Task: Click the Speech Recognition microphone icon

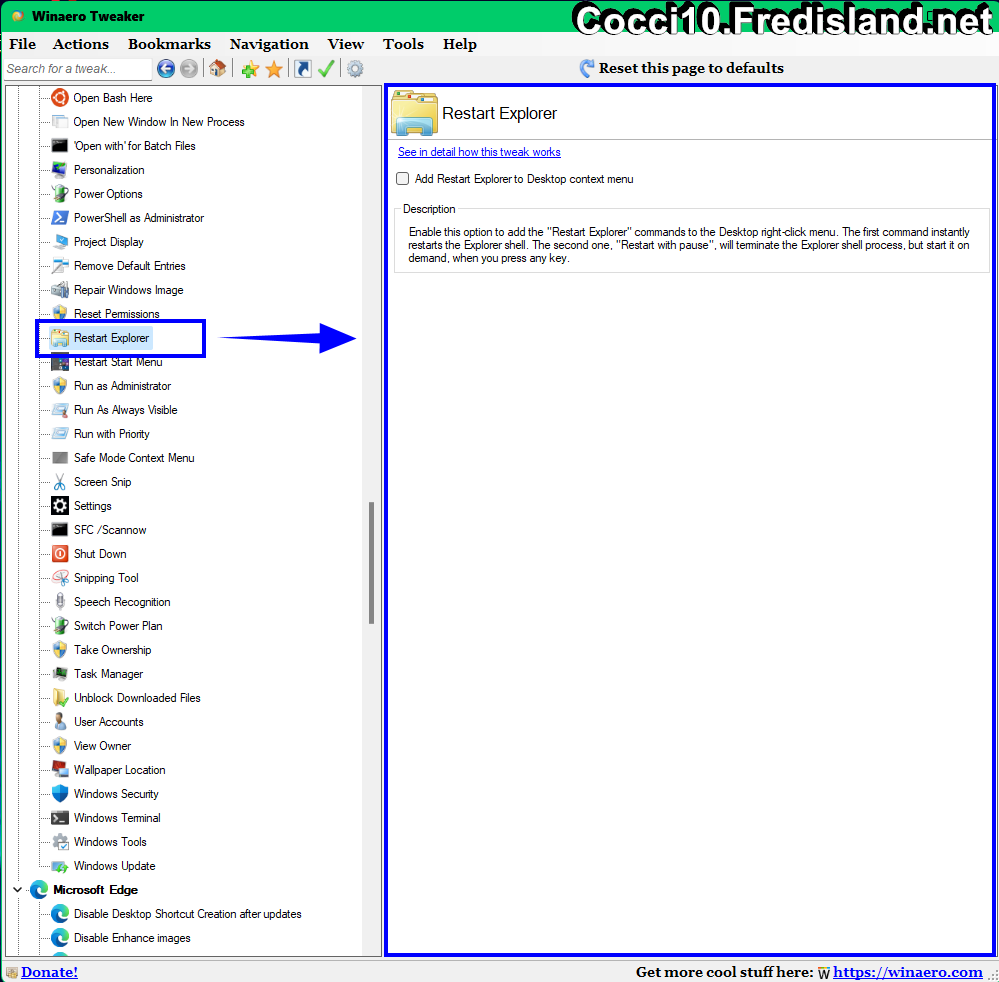Action: [60, 602]
